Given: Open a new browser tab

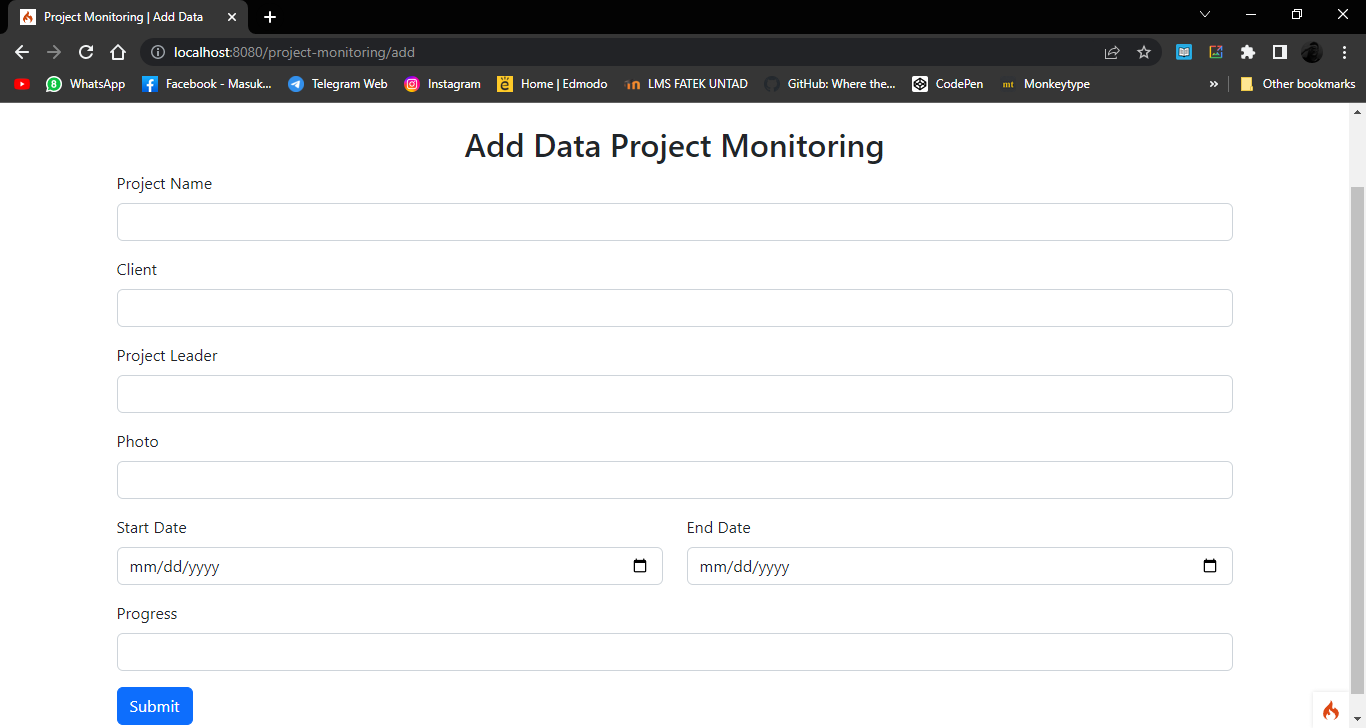Looking at the screenshot, I should click(x=270, y=17).
